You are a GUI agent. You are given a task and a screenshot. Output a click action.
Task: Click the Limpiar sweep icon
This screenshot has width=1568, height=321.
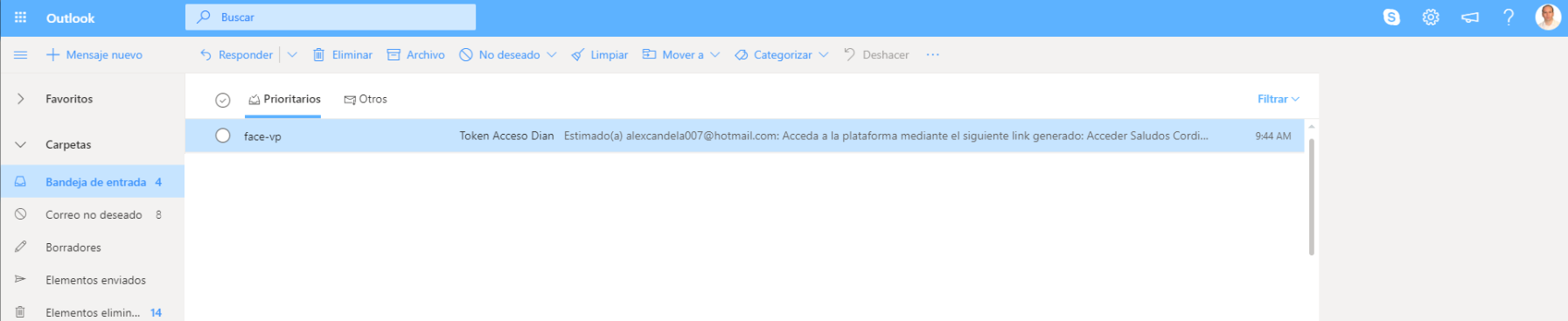click(x=577, y=55)
